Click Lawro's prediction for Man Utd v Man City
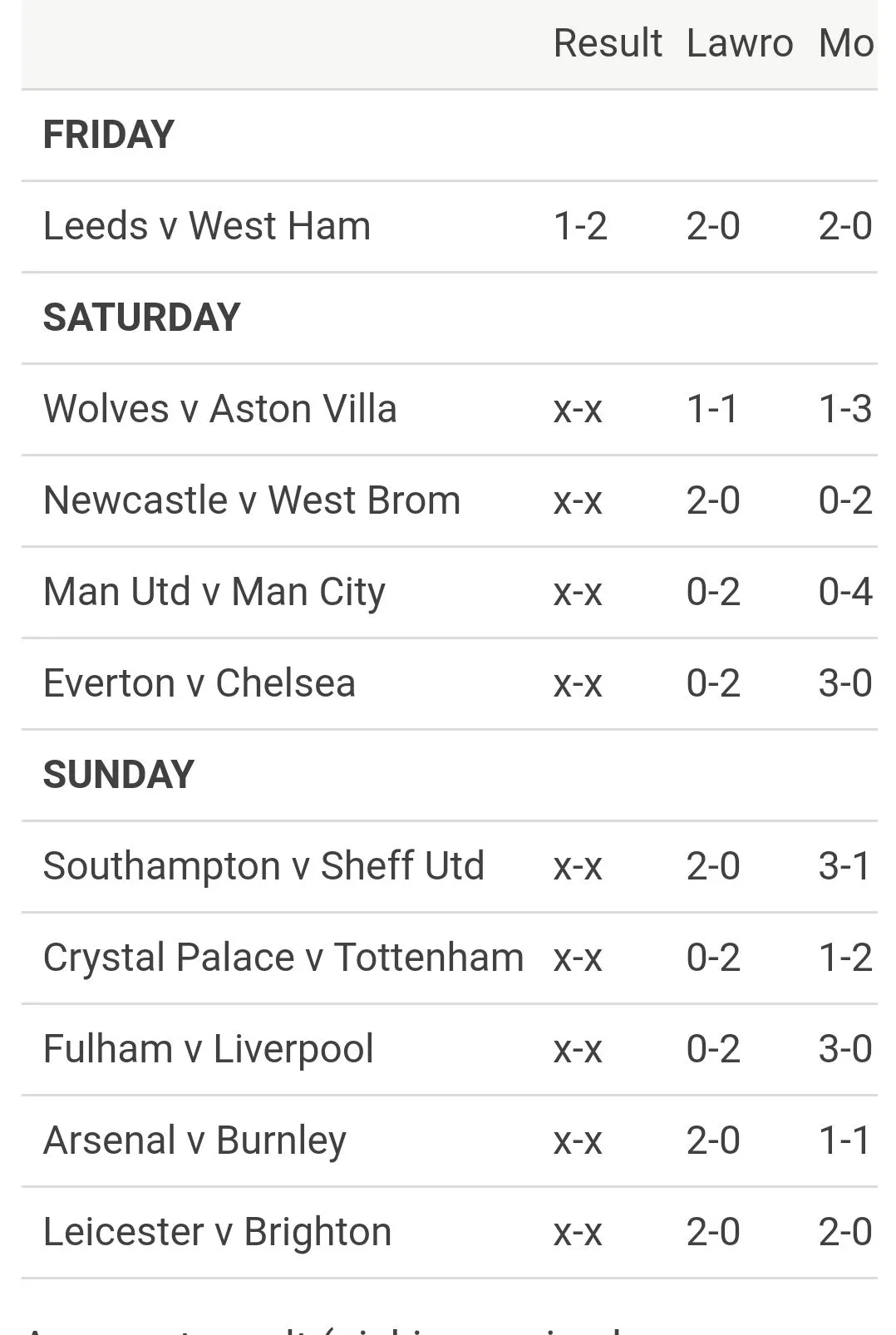Screen dimensions: 896x1335 click(x=713, y=592)
